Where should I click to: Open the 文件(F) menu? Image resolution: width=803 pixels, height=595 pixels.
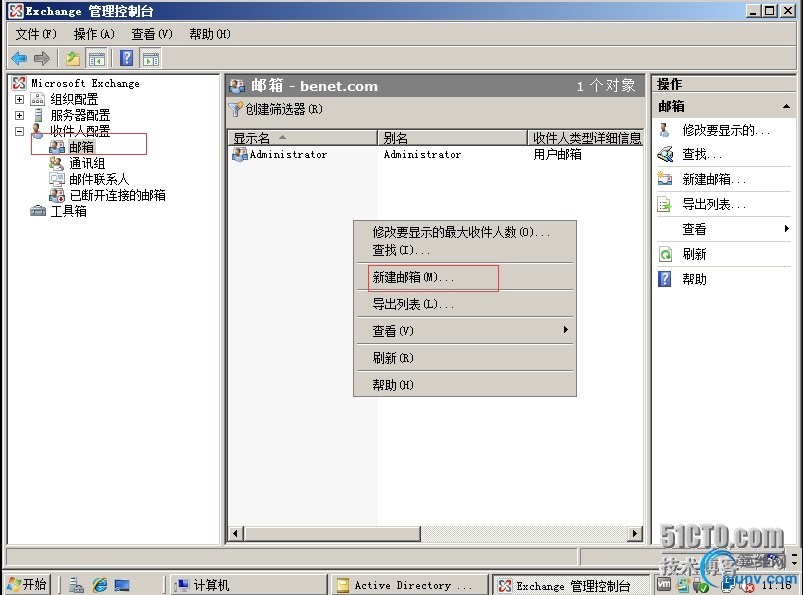[35, 34]
